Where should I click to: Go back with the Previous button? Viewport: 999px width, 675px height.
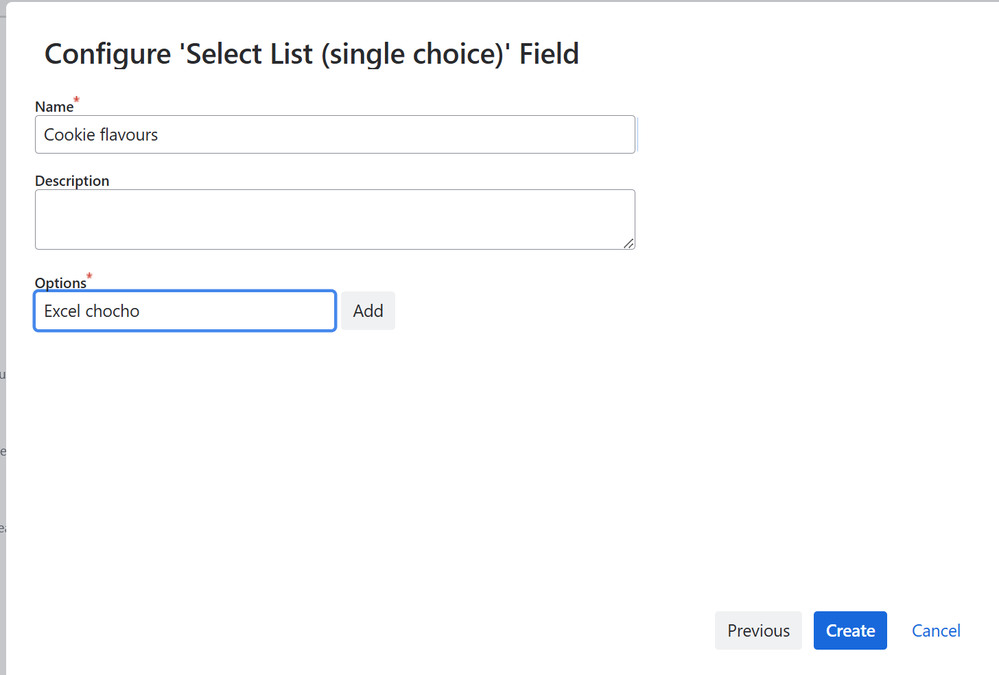pyautogui.click(x=758, y=631)
